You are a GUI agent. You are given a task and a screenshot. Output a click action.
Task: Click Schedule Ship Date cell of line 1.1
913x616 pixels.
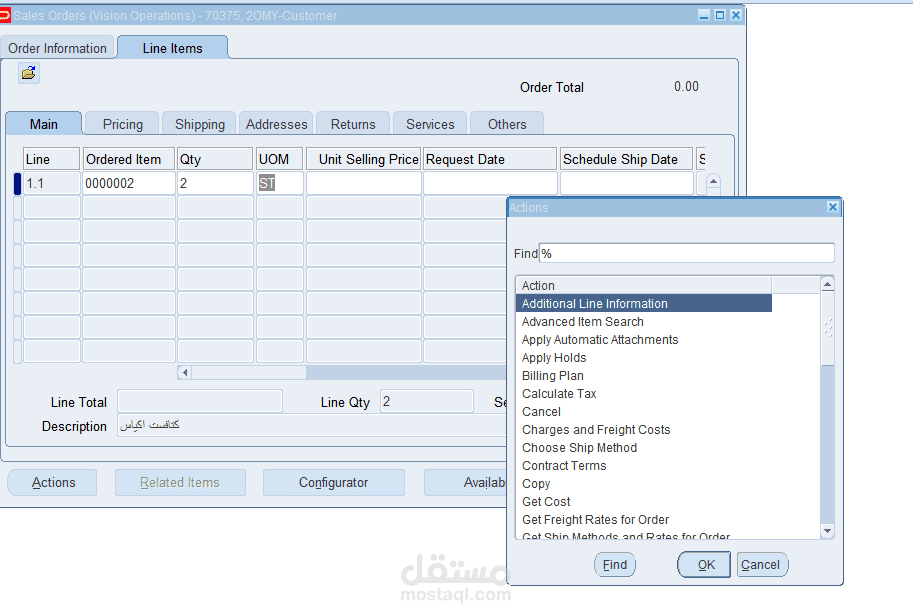coord(627,183)
